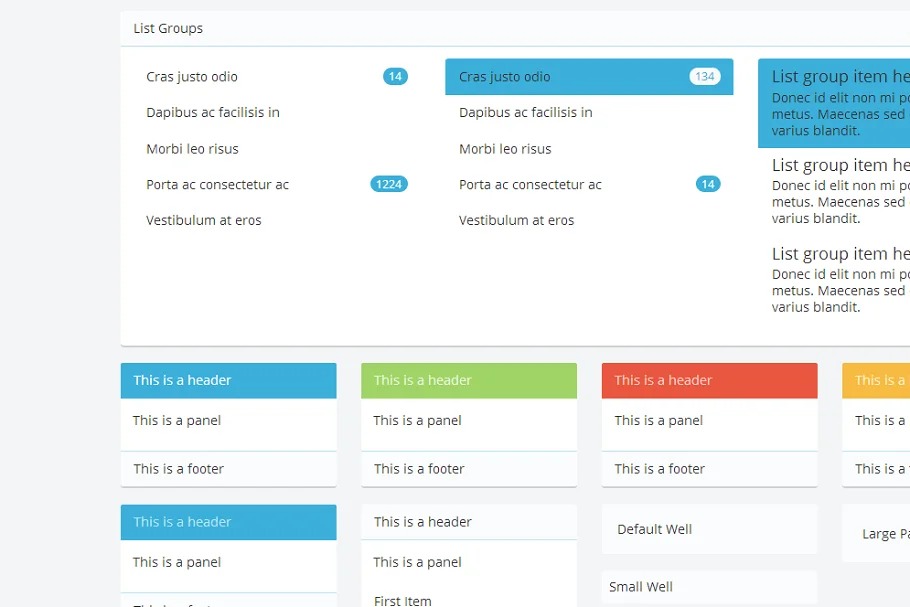Select Morbi leo risus in the leftmost list

[x=193, y=149]
